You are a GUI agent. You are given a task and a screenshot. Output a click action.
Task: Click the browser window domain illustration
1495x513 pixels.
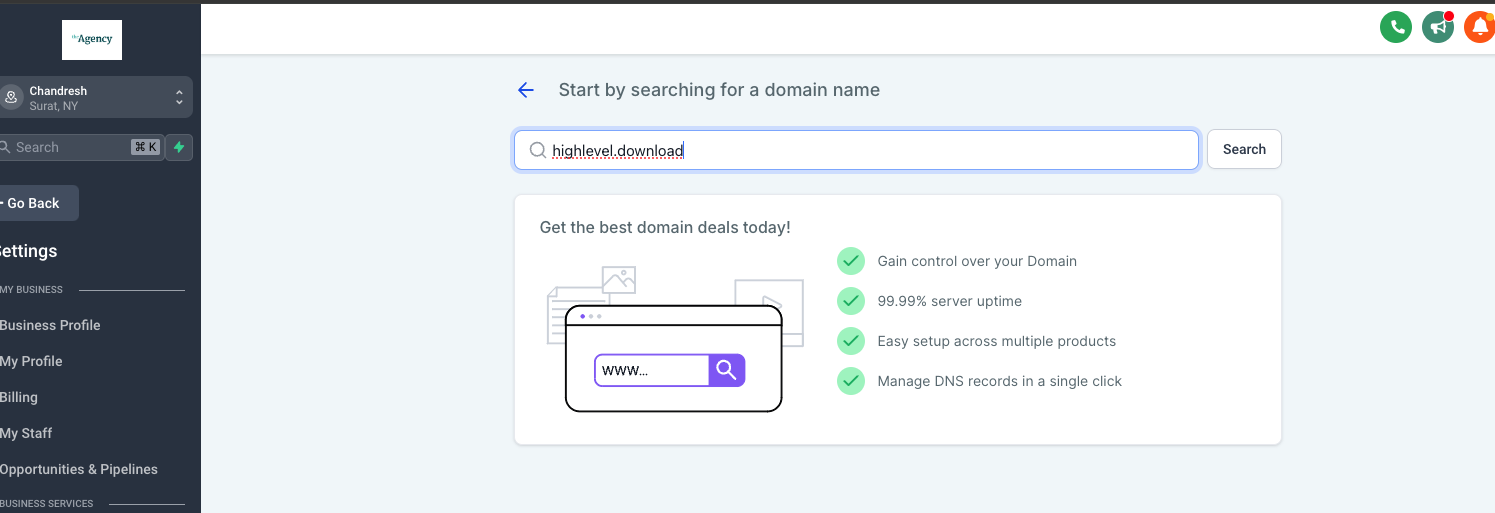[x=675, y=339]
